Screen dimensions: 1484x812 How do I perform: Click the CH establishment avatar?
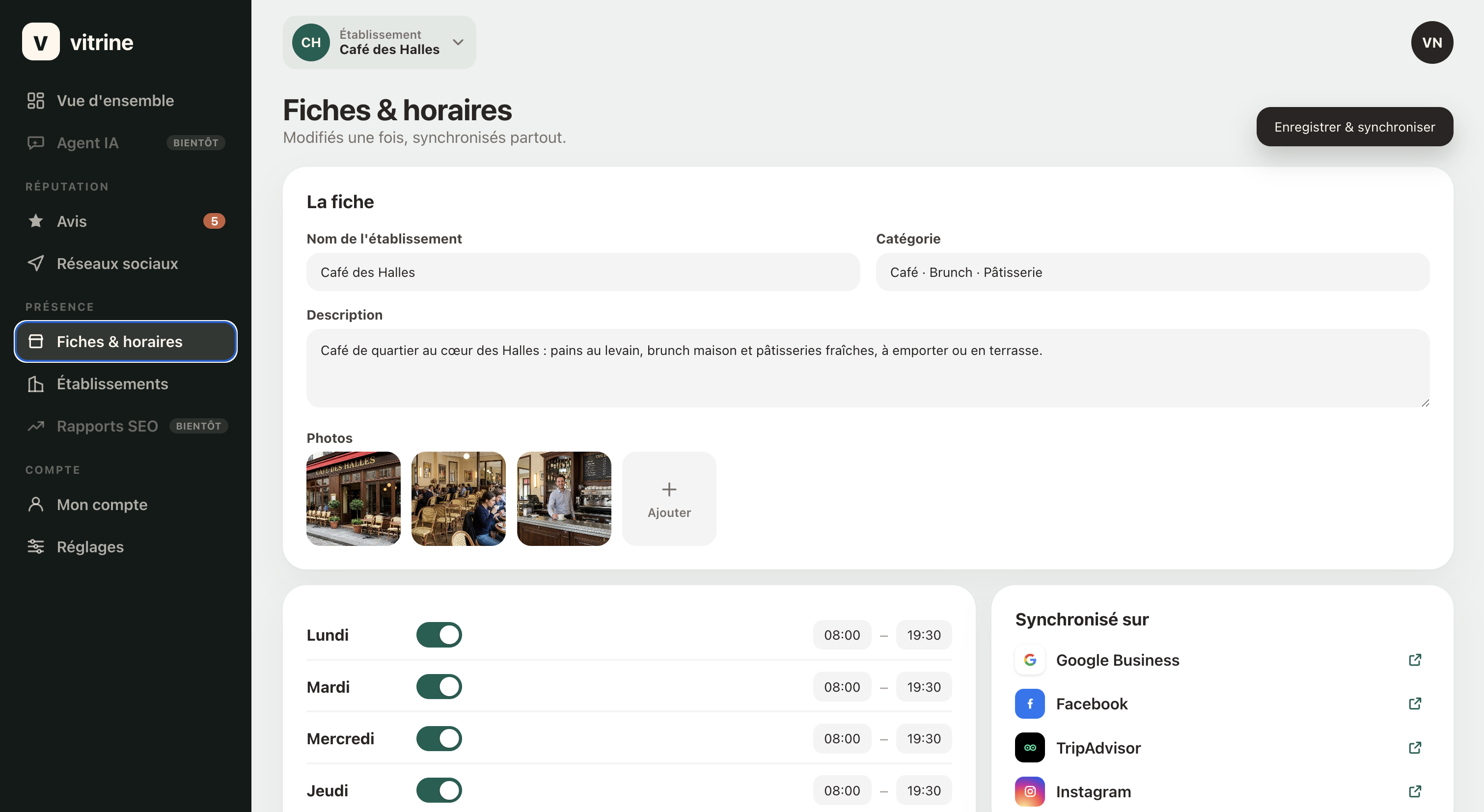pyautogui.click(x=311, y=43)
